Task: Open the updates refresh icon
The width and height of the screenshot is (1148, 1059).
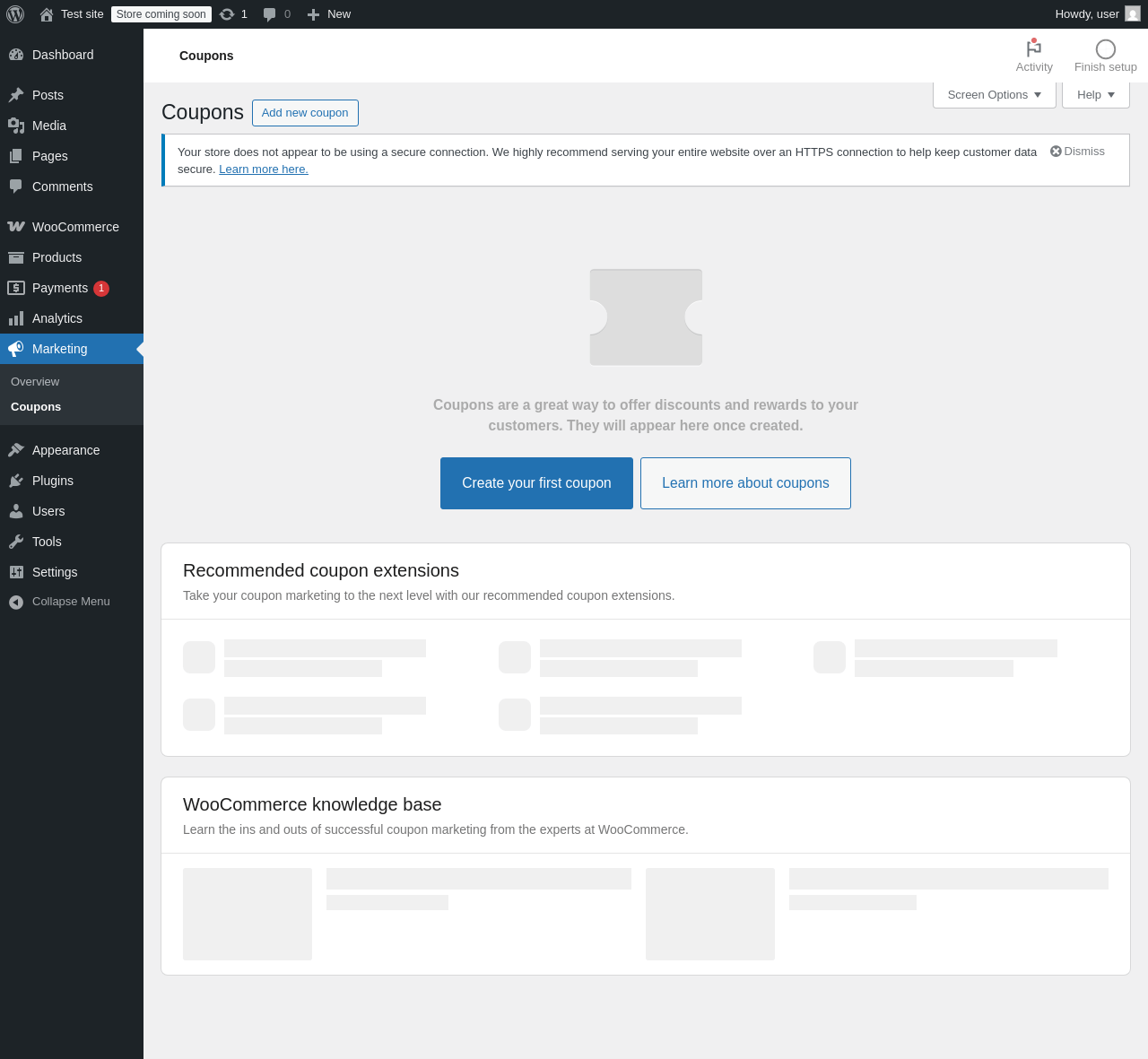Action: (227, 14)
